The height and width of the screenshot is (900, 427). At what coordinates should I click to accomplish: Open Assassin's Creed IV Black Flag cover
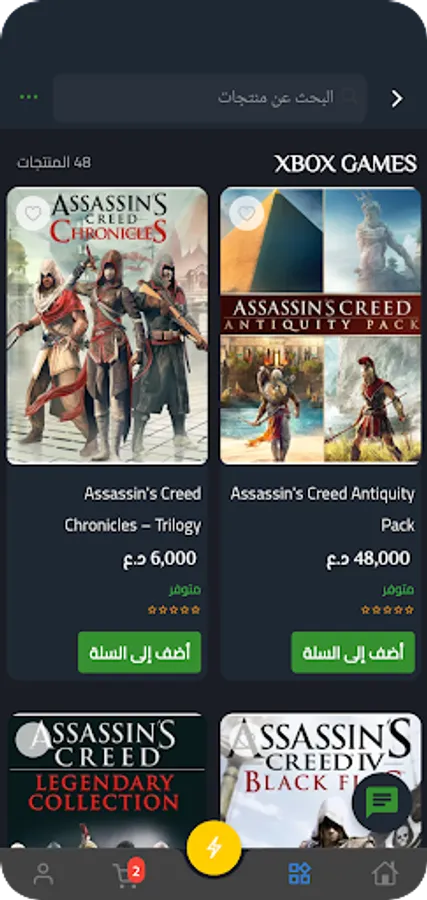tap(321, 780)
